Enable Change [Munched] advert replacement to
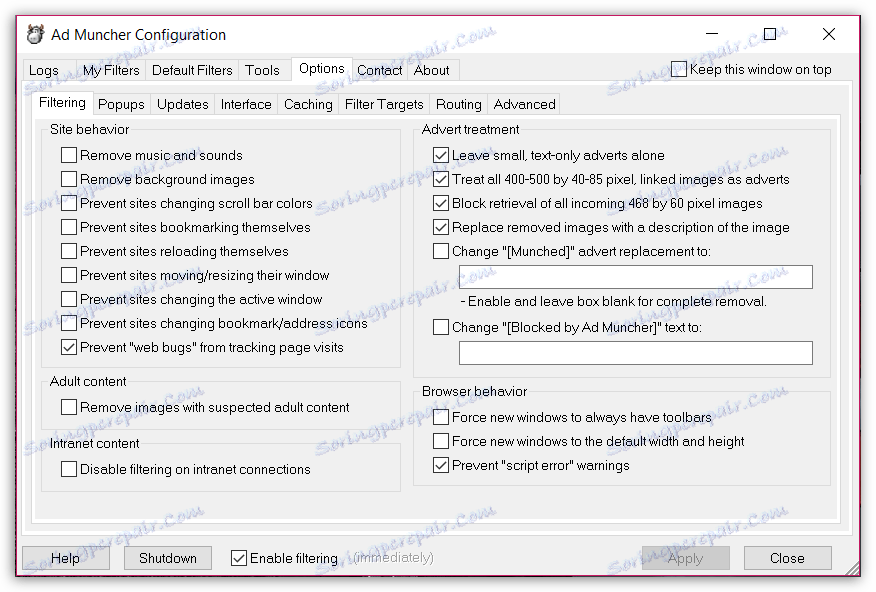Screen dimensions: 876x592 [x=441, y=251]
